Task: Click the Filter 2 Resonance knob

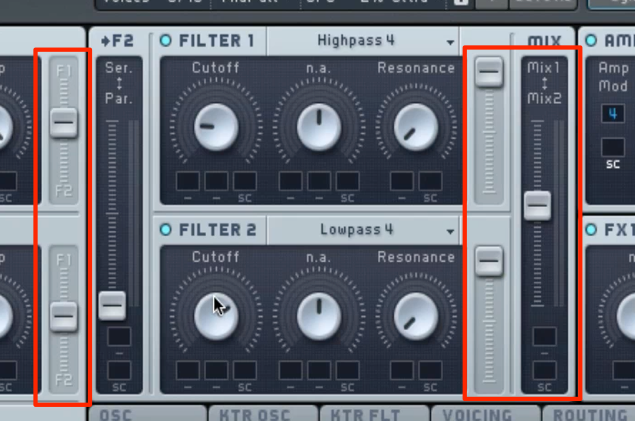Action: (x=416, y=316)
